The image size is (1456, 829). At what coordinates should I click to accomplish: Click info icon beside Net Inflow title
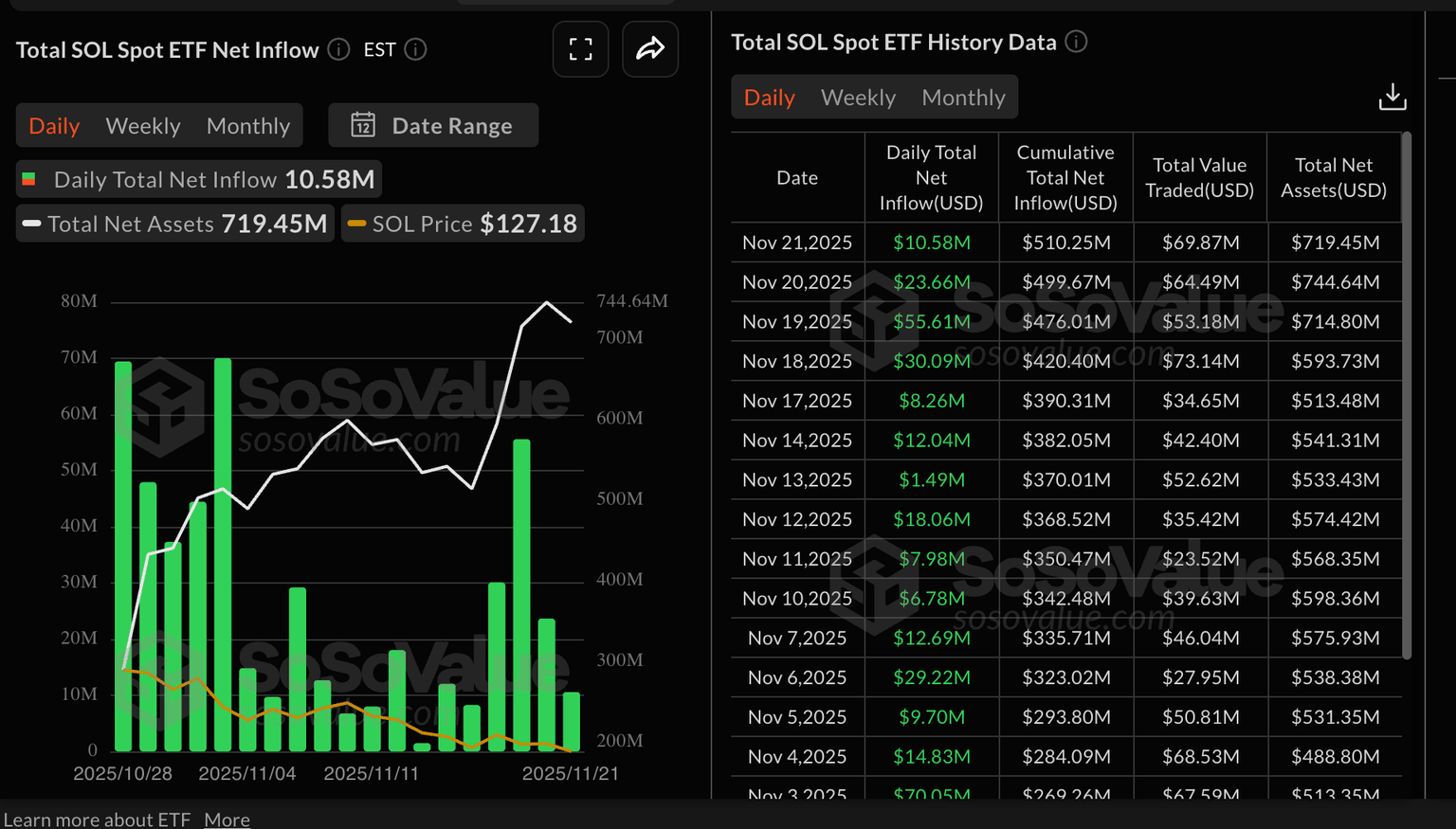point(338,49)
